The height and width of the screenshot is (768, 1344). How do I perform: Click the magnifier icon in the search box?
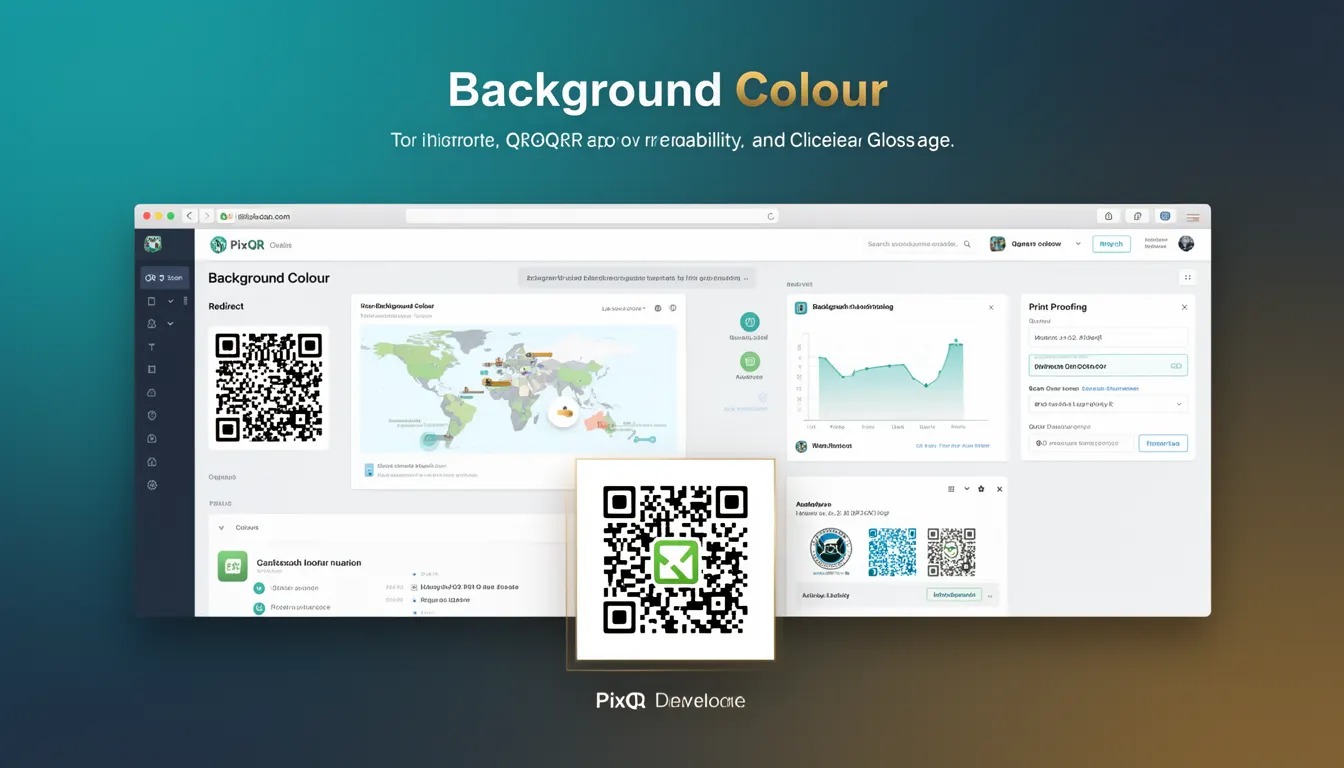pos(967,244)
